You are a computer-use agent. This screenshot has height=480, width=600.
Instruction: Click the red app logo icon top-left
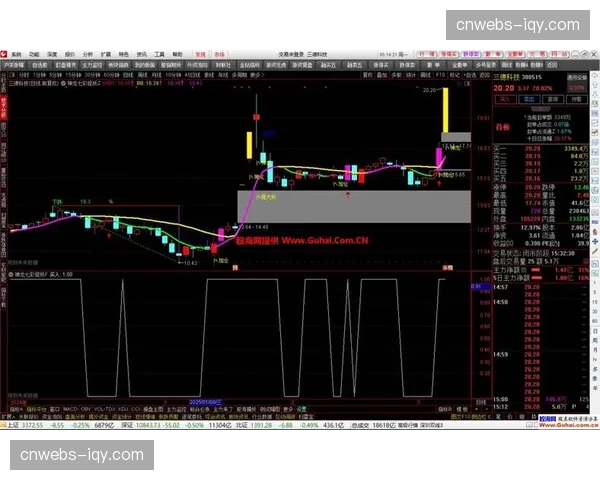coord(6,54)
